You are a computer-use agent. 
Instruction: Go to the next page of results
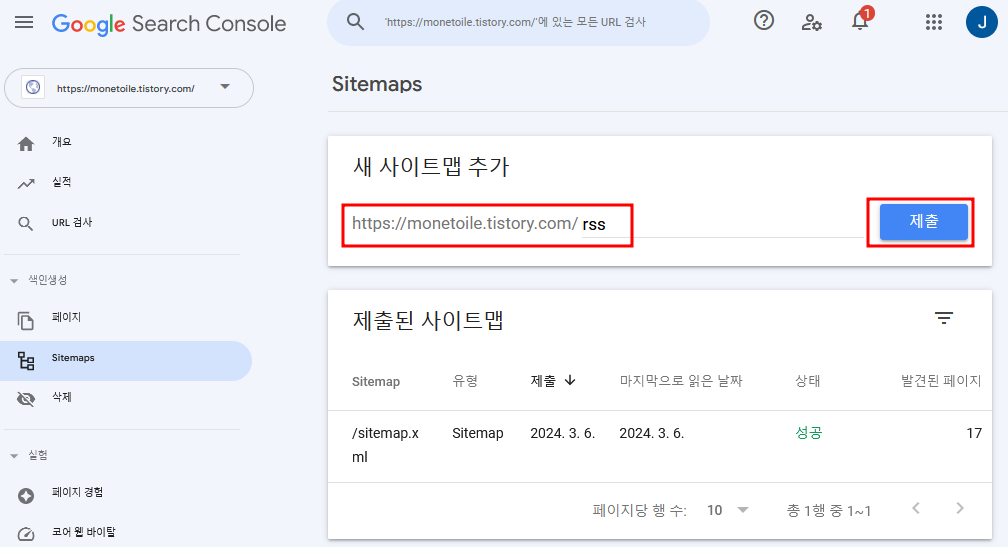(960, 508)
